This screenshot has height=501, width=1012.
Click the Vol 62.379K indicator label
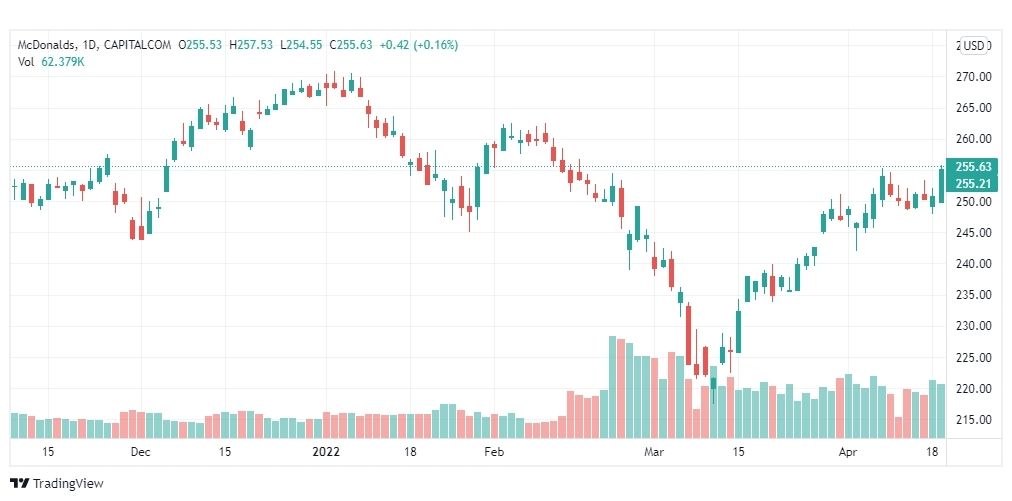click(x=51, y=62)
